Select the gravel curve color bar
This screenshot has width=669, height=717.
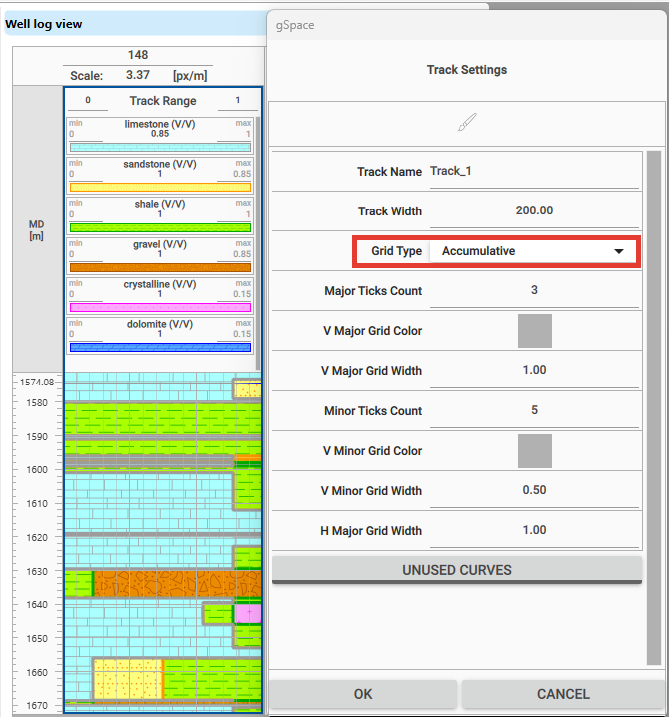click(160, 267)
